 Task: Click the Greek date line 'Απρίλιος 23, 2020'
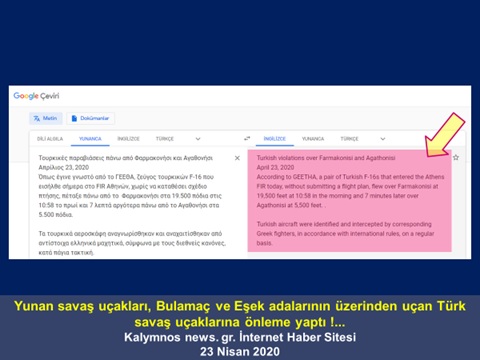pos(63,167)
